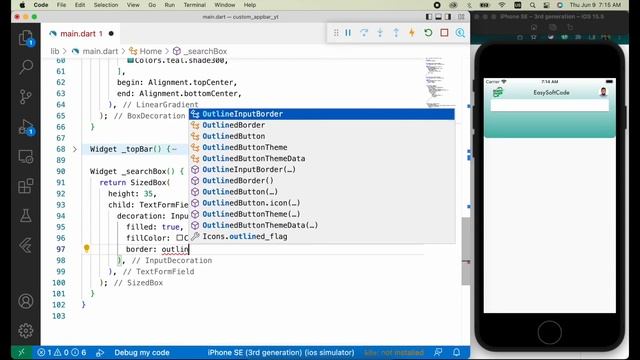
Task: Choose OutlinedButtonTheme(…) constructor suggestion
Action: coord(322,214)
